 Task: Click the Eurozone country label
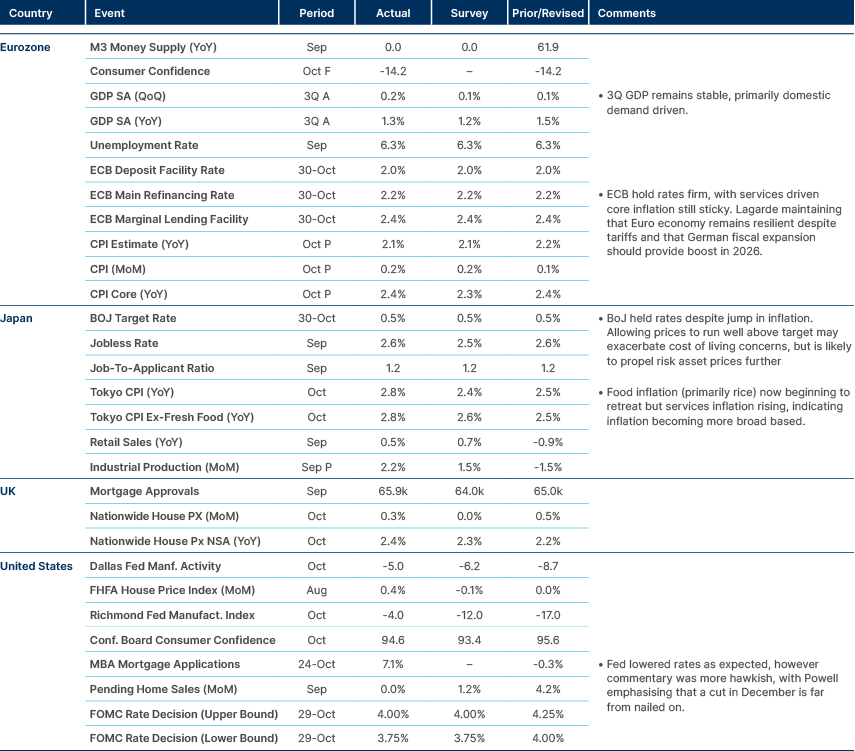click(x=25, y=46)
